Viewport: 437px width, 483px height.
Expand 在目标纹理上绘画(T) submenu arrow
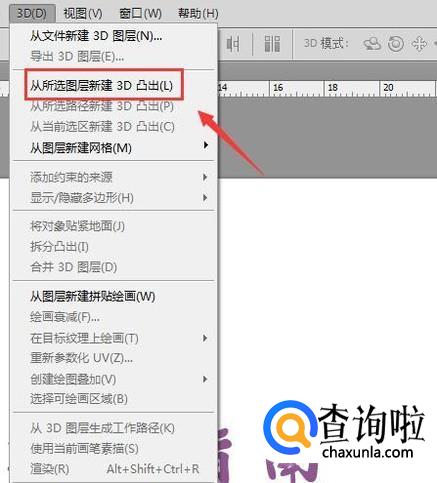(x=205, y=338)
